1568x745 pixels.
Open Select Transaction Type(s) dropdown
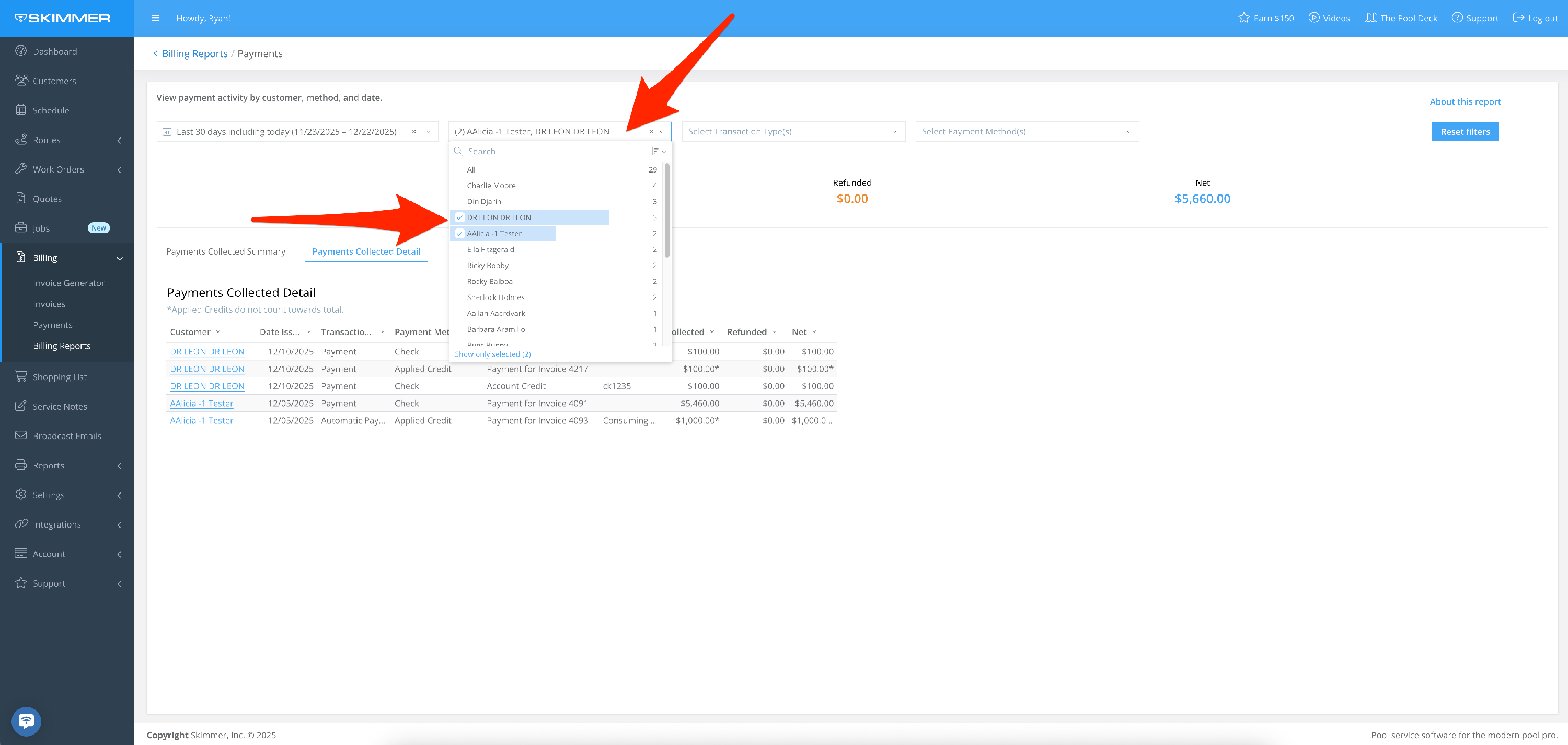pos(792,131)
